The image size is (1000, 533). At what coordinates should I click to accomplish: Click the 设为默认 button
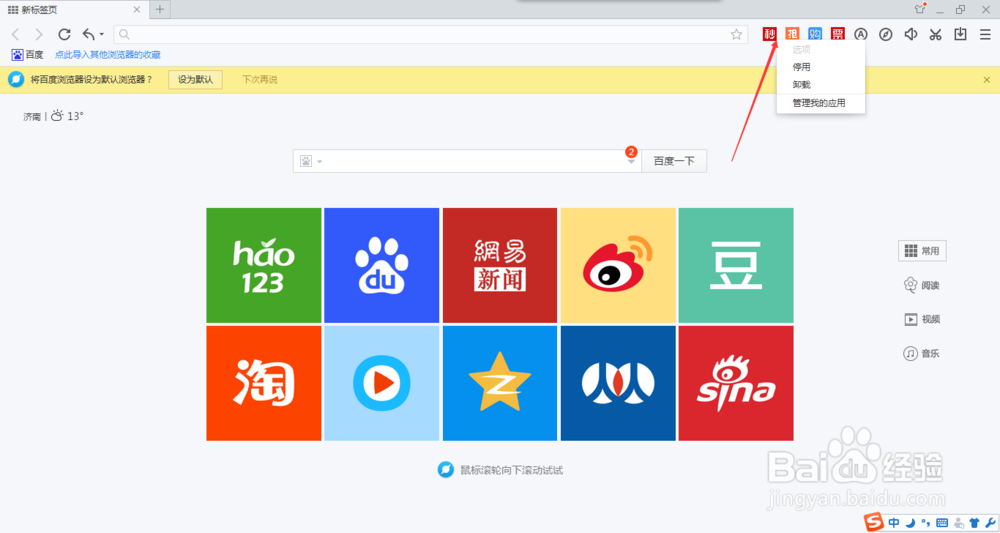click(195, 80)
